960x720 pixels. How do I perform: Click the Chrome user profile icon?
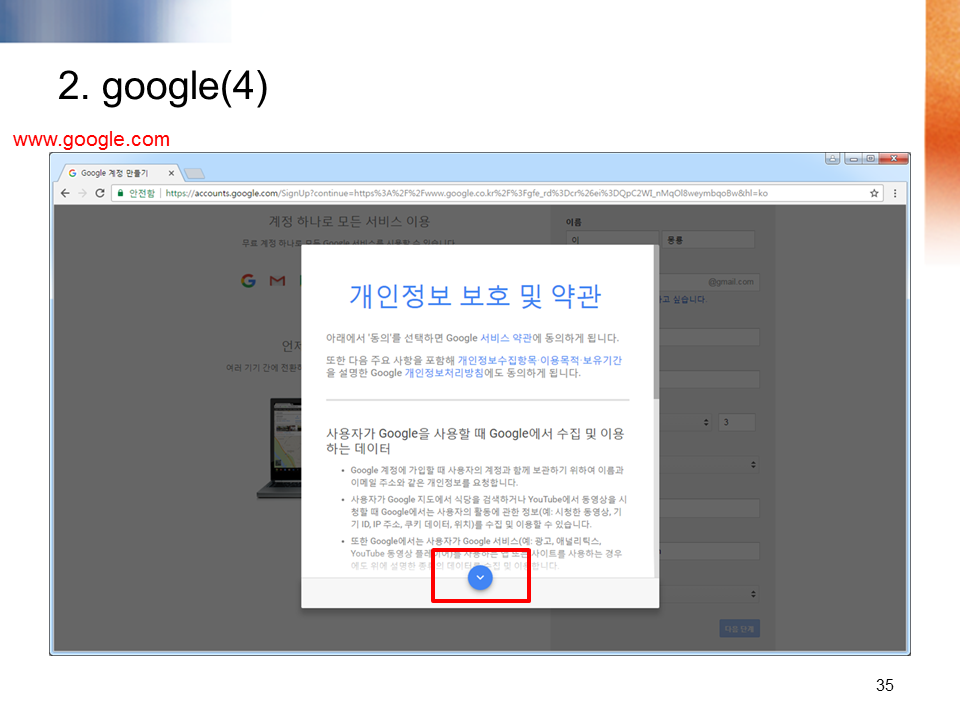(833, 159)
